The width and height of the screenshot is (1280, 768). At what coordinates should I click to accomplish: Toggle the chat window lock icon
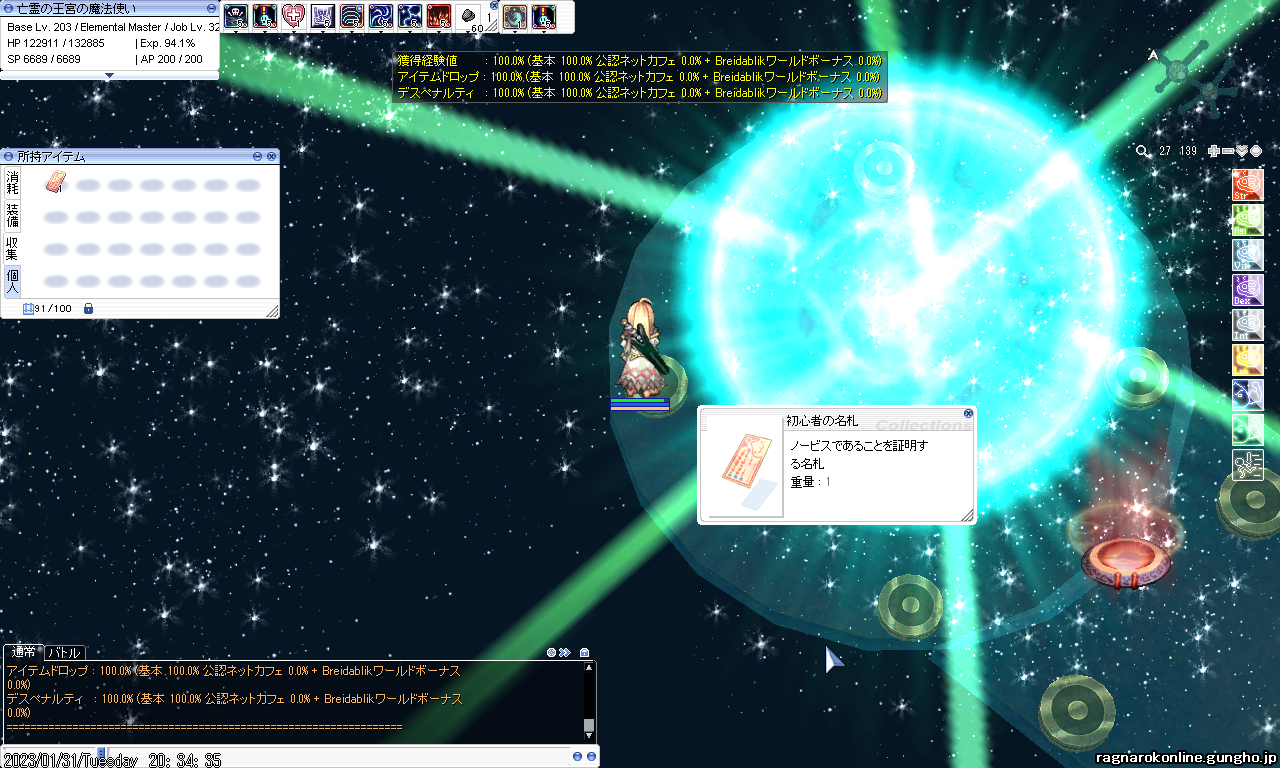[585, 652]
